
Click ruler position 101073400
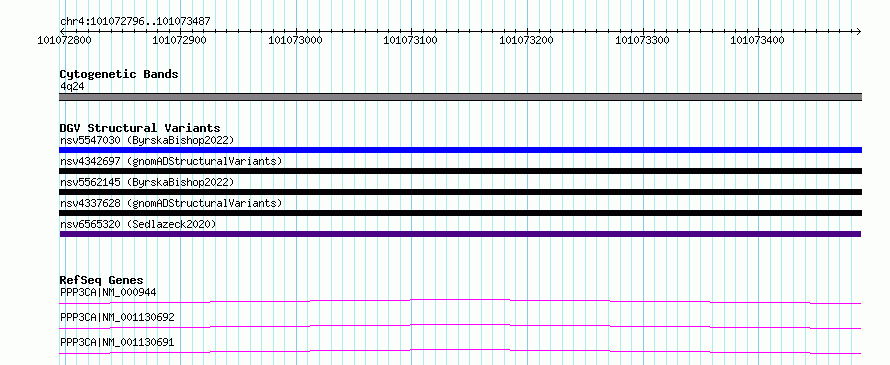[x=757, y=40]
